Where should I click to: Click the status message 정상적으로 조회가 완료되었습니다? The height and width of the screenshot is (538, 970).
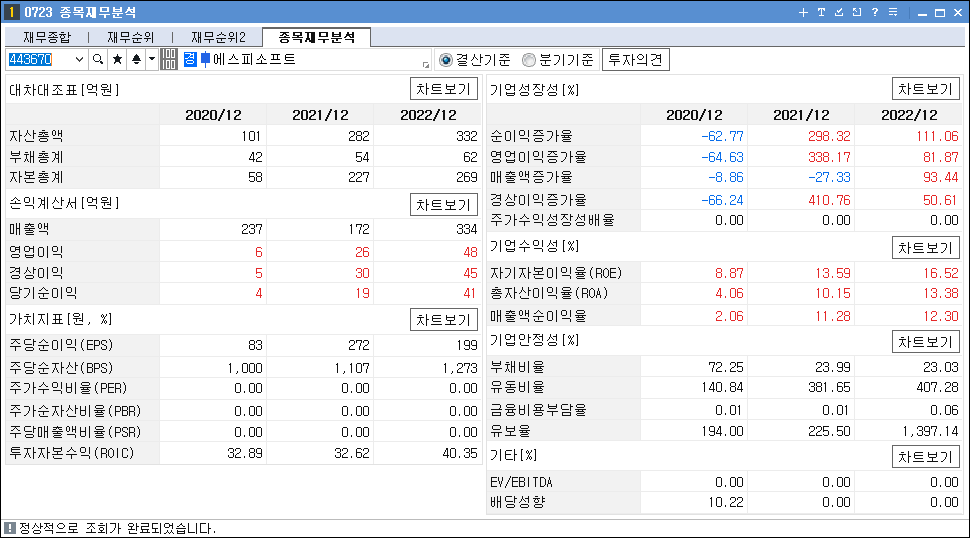[118, 528]
